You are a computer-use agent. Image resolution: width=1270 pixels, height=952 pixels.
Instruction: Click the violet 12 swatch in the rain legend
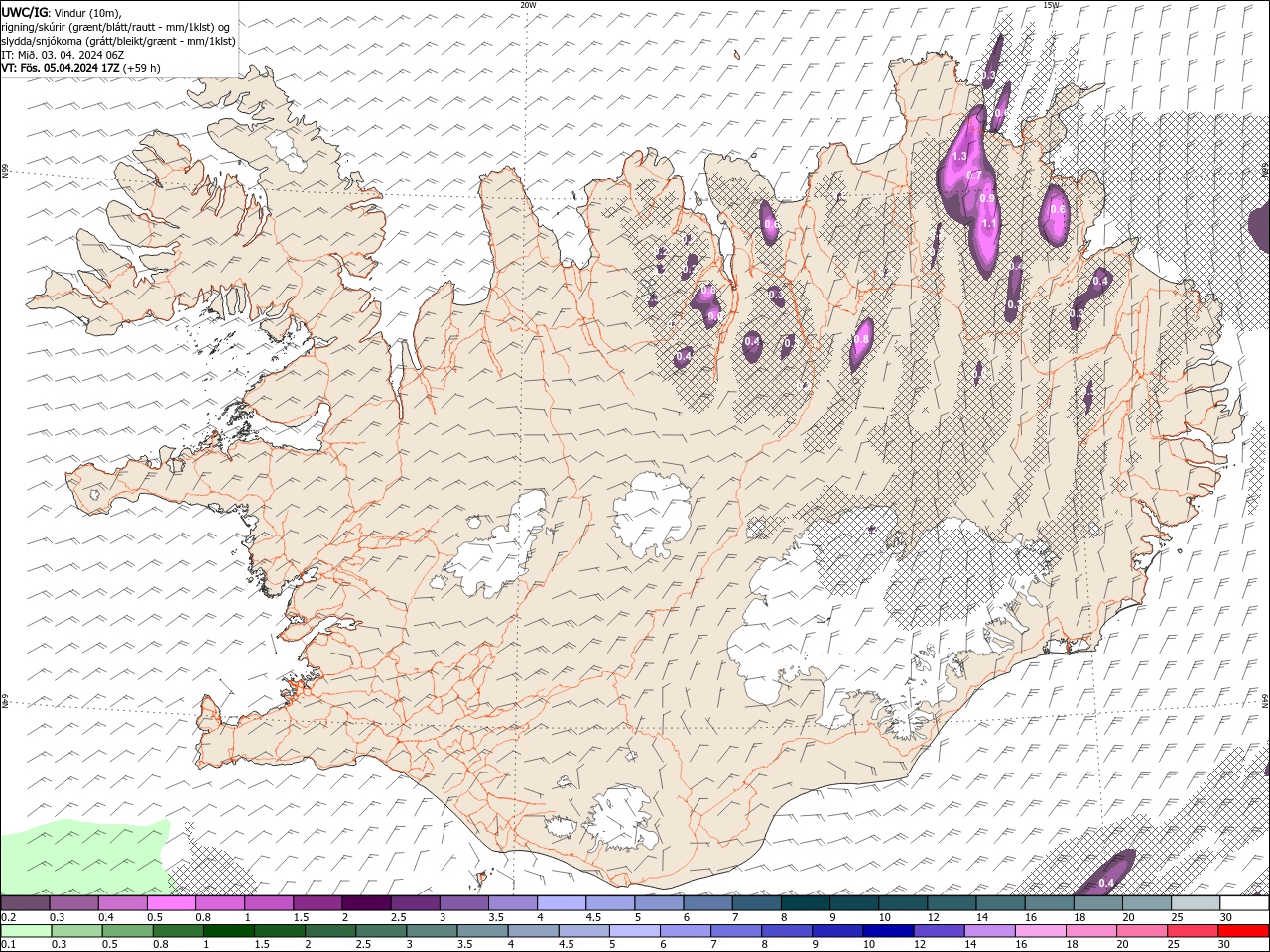point(938,931)
